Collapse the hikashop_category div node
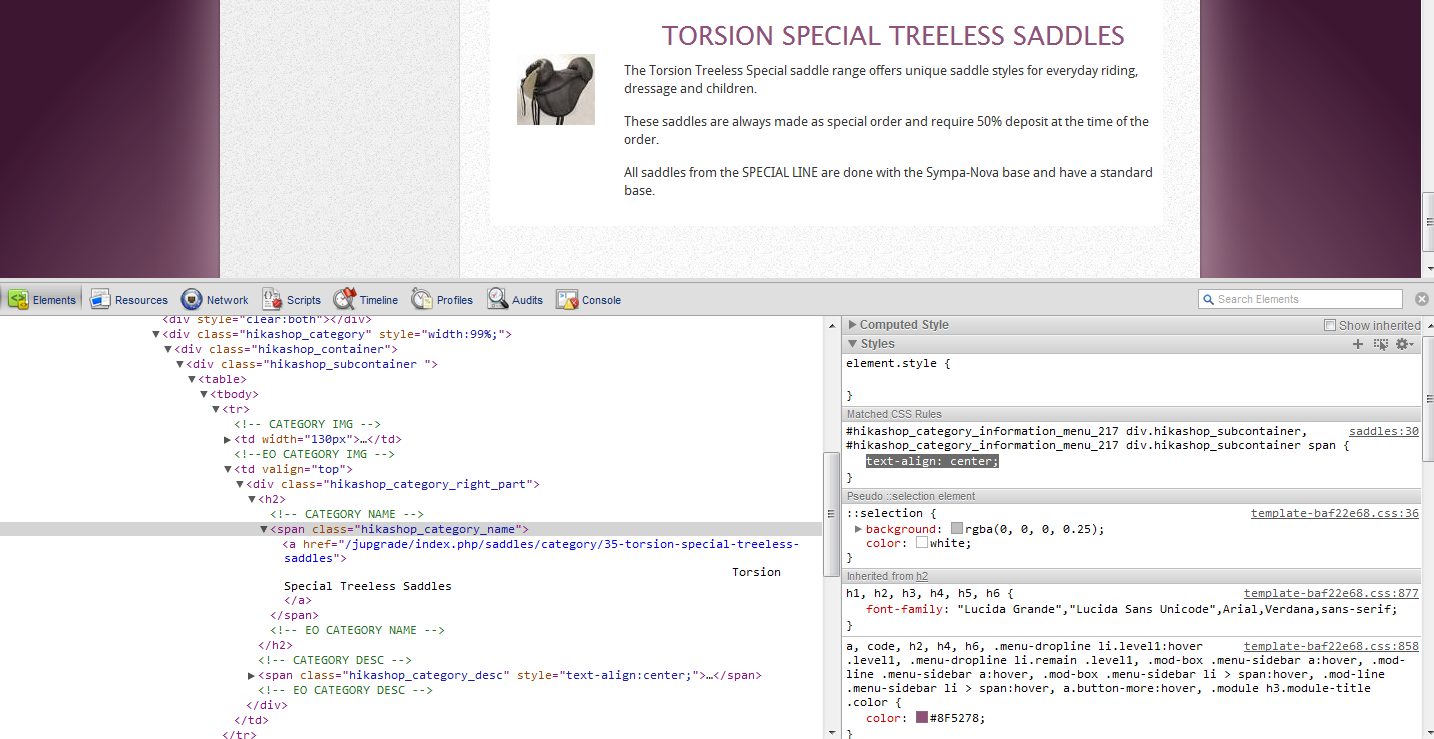 tap(156, 334)
